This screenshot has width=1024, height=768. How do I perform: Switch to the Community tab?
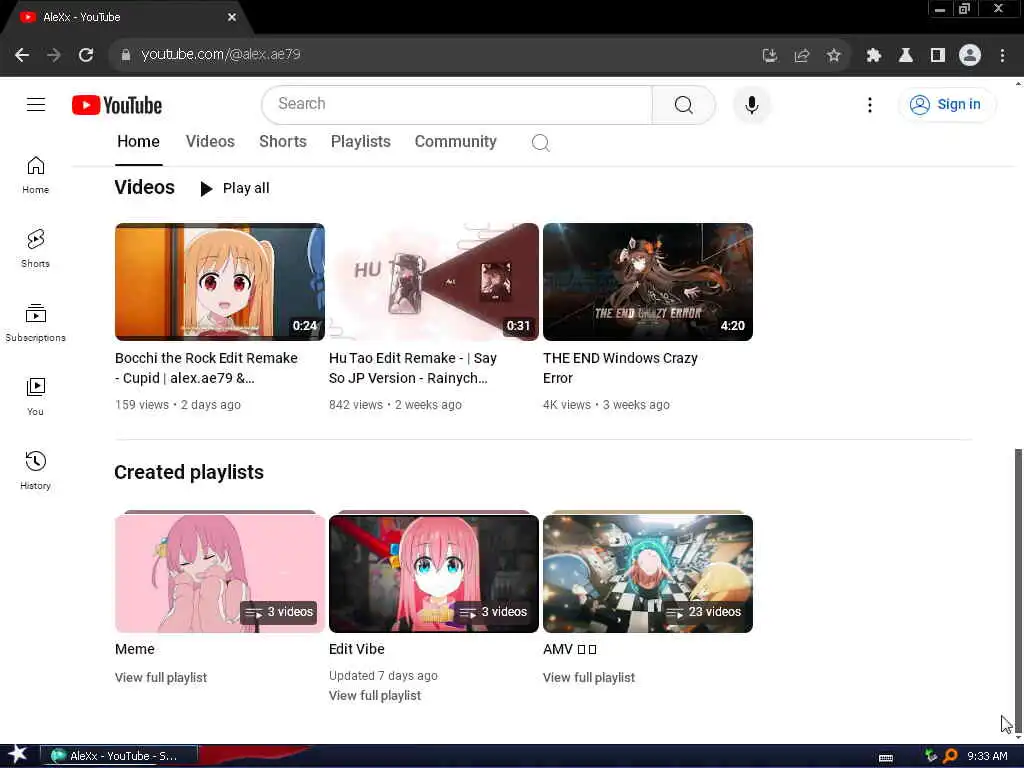[x=456, y=142]
